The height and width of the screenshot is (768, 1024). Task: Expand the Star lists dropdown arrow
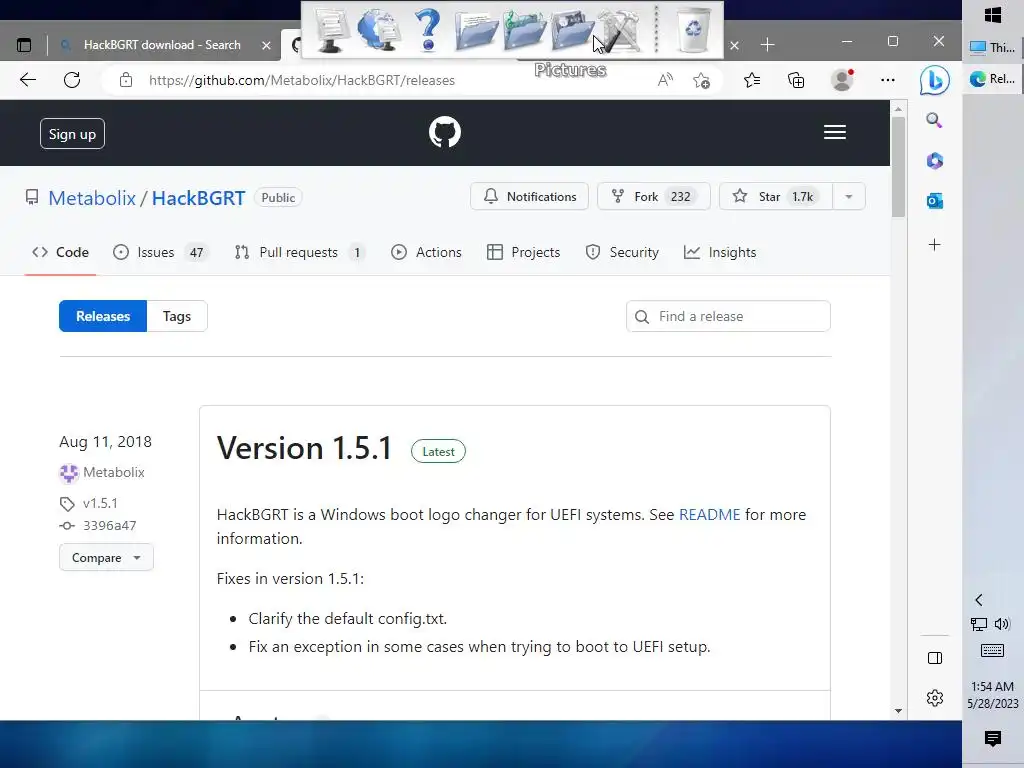[x=849, y=197]
